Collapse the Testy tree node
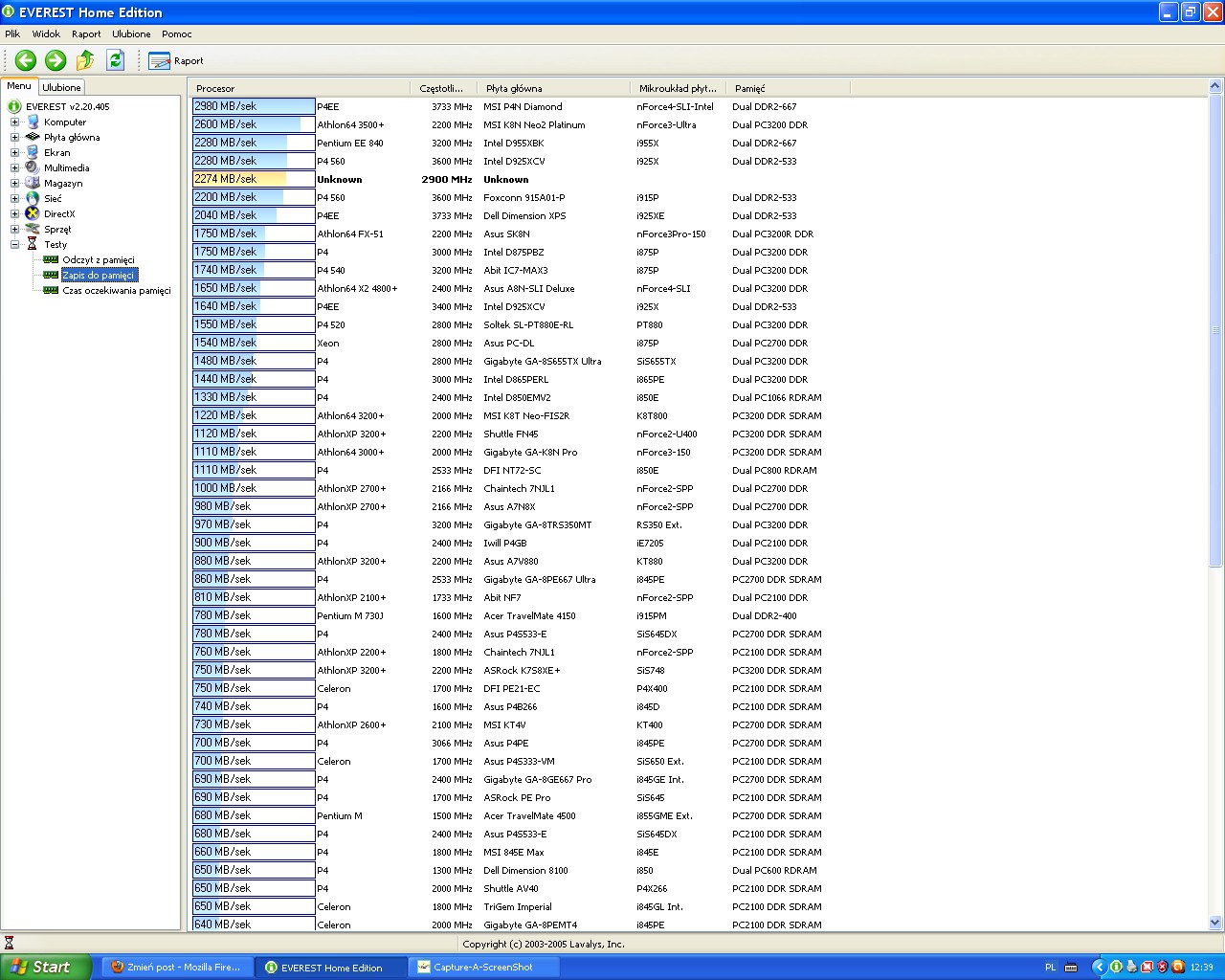 14,244
